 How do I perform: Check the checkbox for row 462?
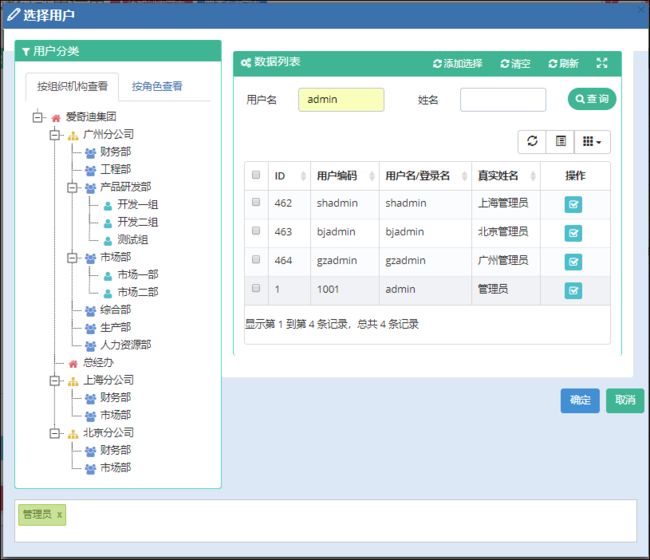click(x=256, y=202)
